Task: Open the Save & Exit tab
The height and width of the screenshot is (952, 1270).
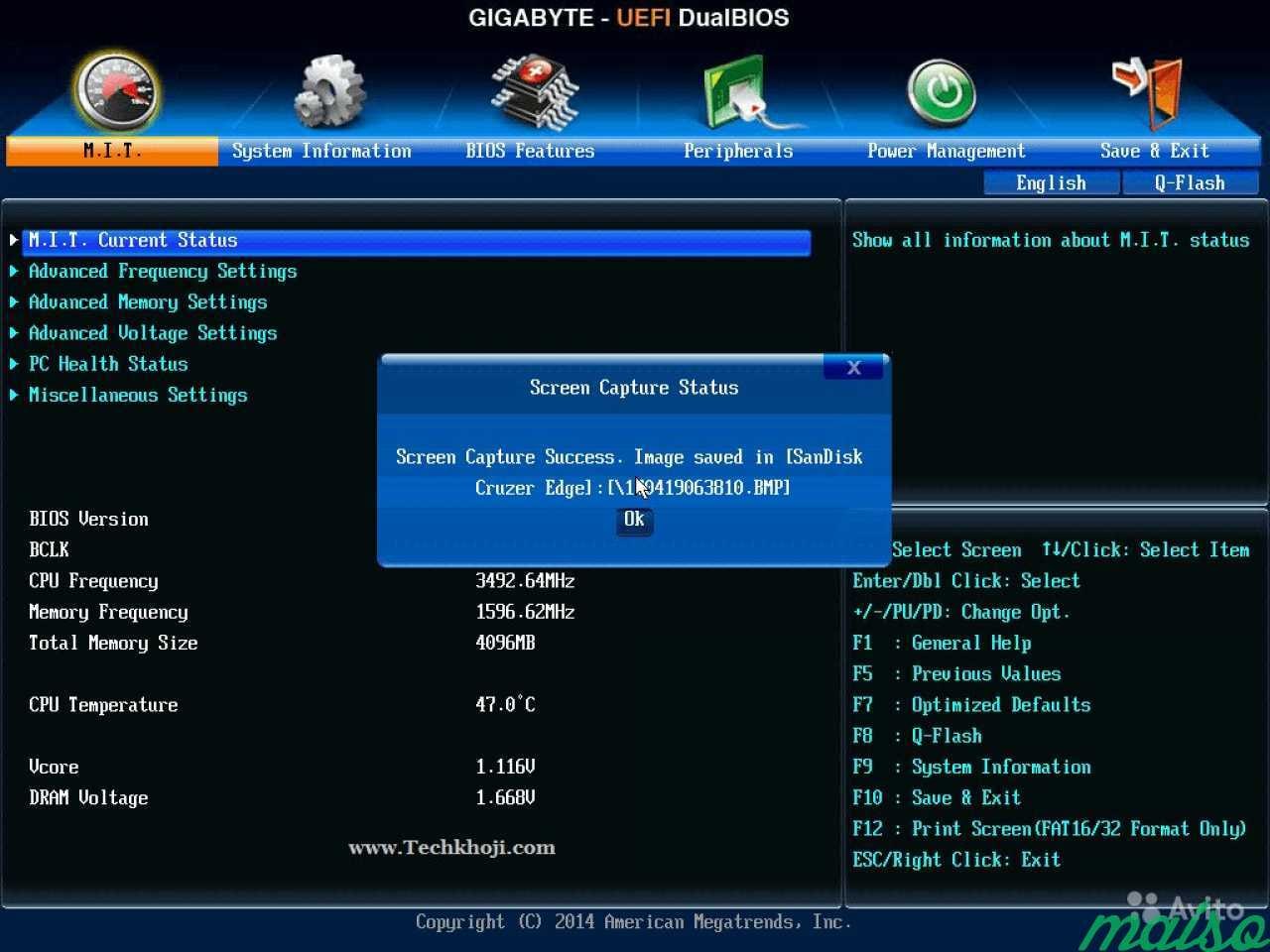Action: pos(1154,151)
